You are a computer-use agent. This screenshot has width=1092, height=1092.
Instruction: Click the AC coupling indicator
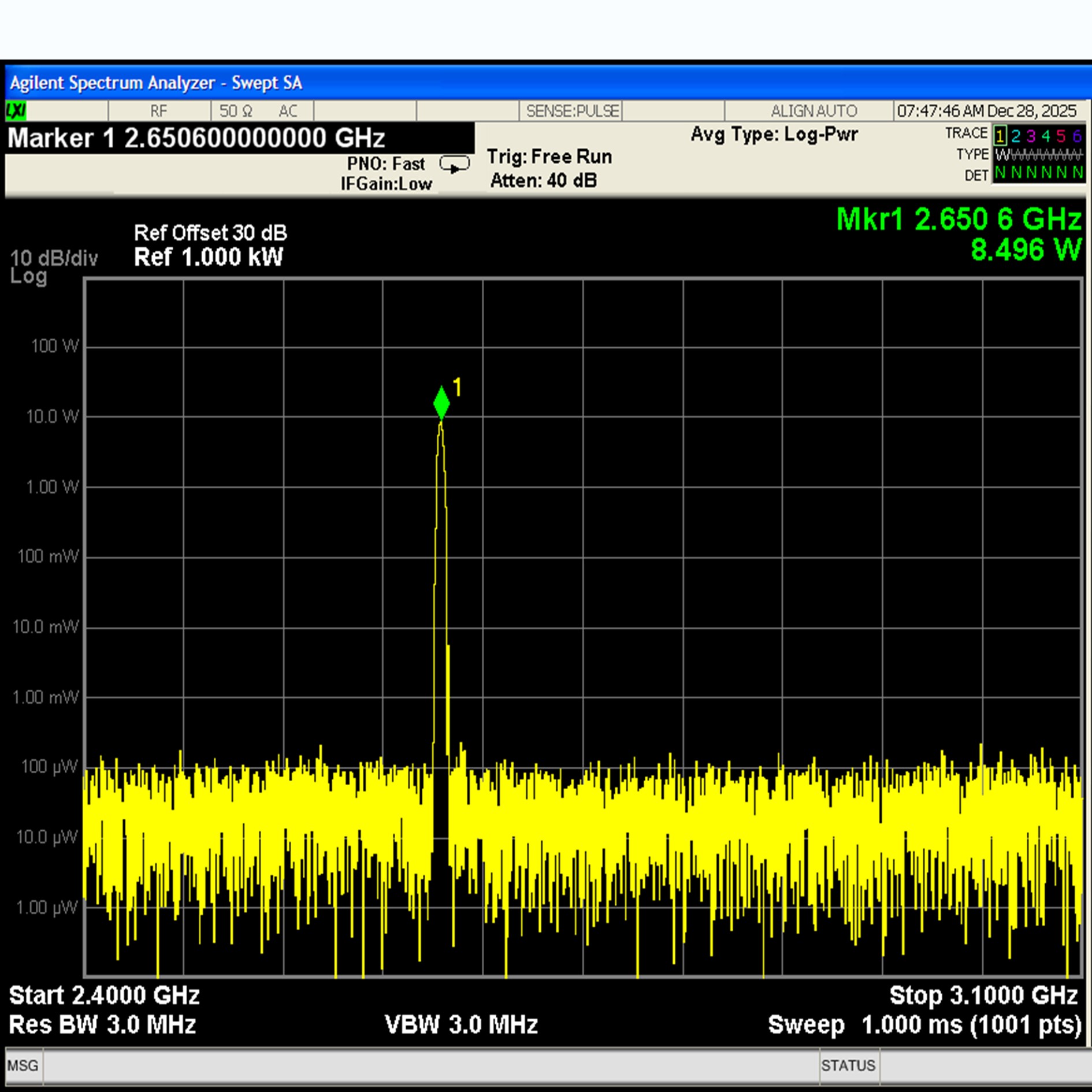click(288, 111)
